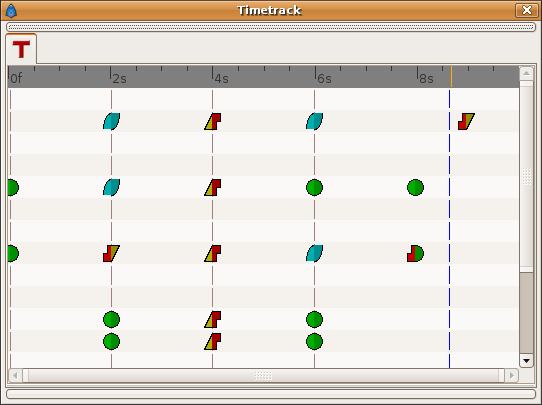The width and height of the screenshot is (542, 405).
Task: Jump to the 4s mark on time ruler
Action: [x=221, y=78]
